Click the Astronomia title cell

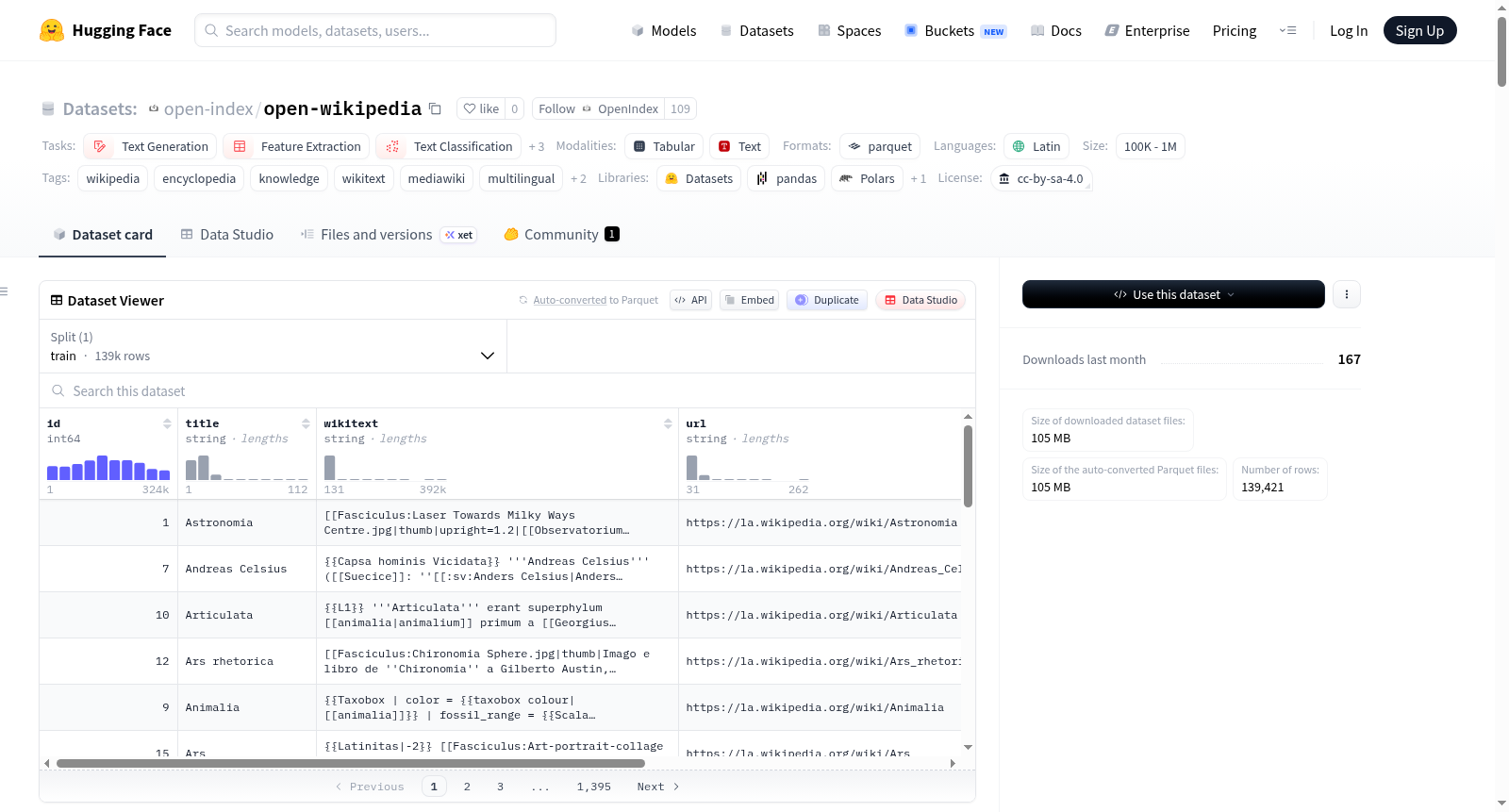(247, 522)
